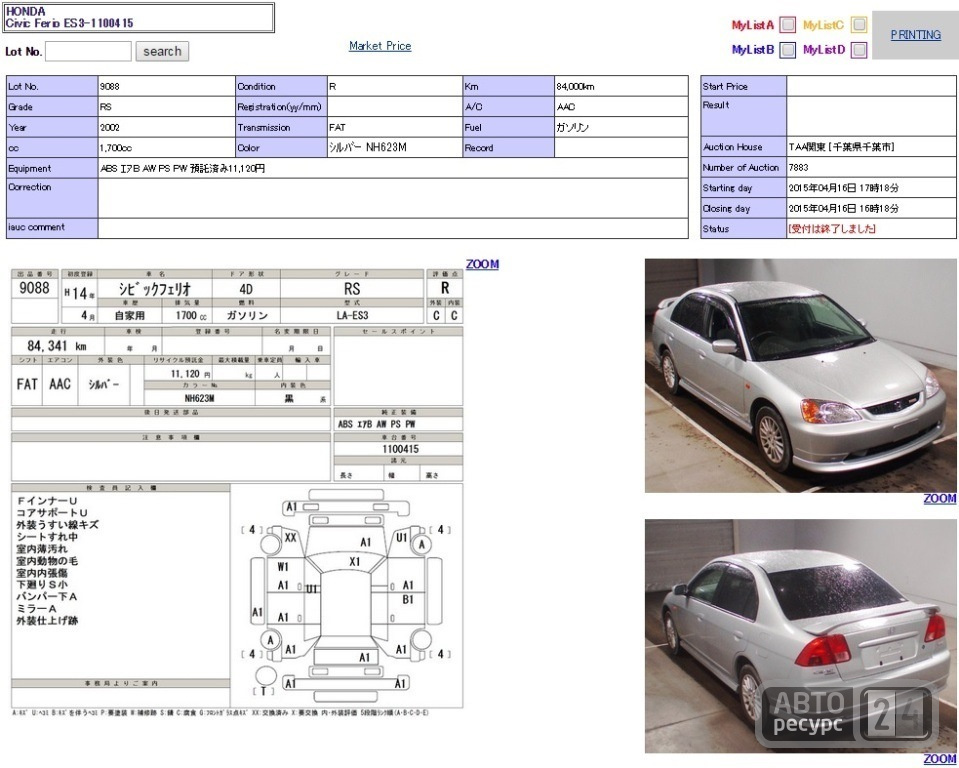Viewport: 959px width, 768px height.
Task: Open the rear view car photo
Action: 801,636
